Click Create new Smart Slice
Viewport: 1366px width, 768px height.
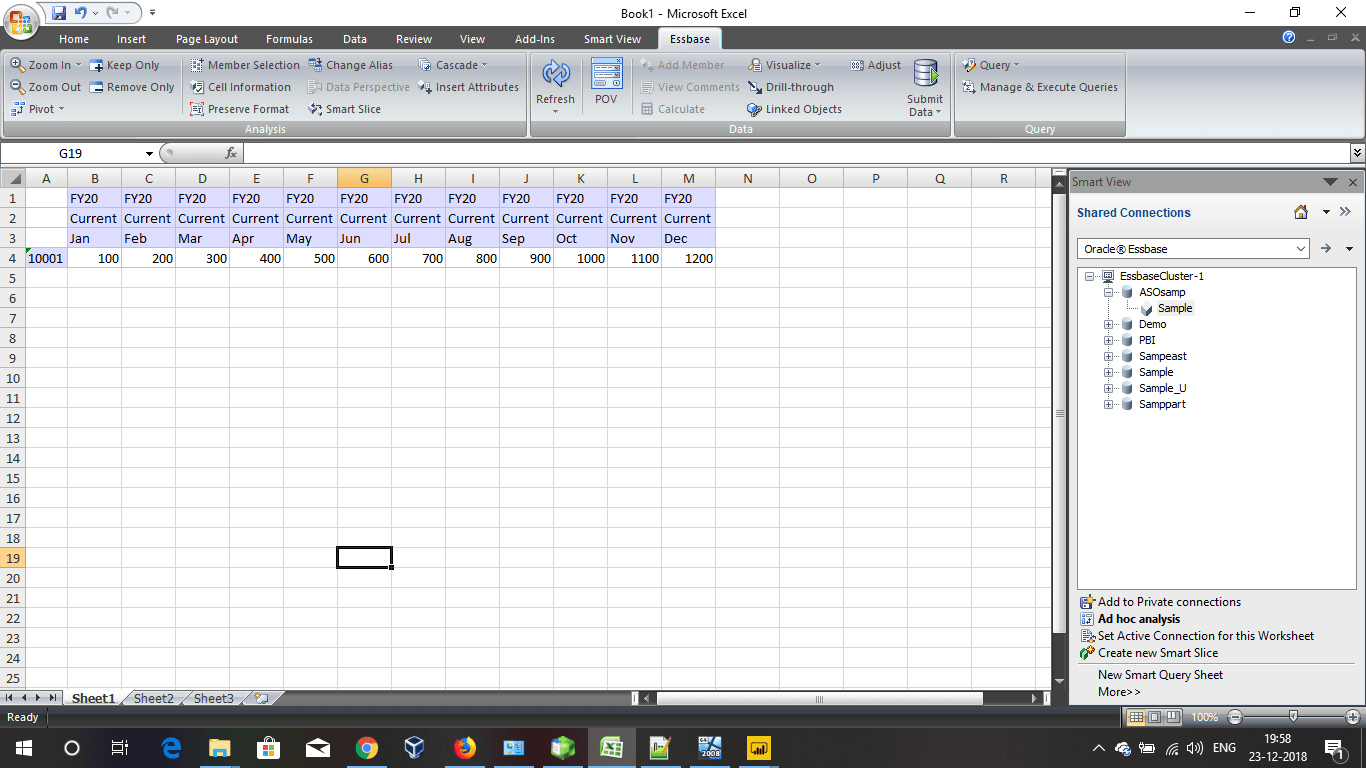[1158, 653]
